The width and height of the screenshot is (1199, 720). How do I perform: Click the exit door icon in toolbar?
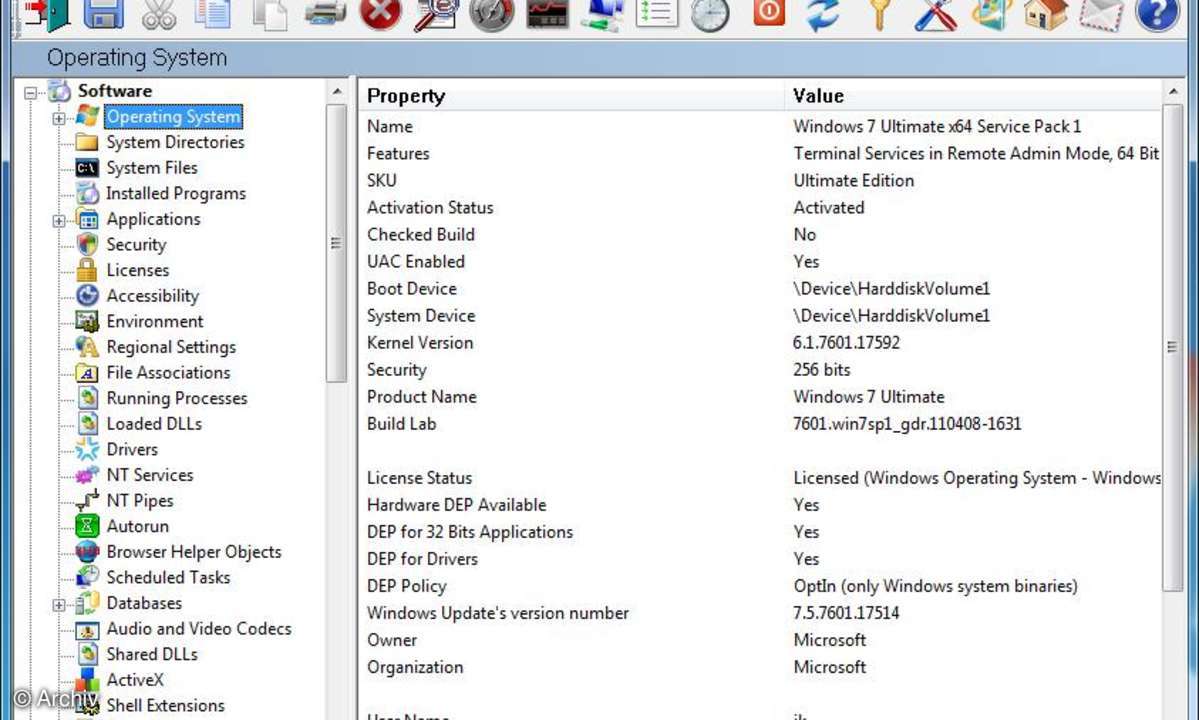pyautogui.click(x=47, y=14)
